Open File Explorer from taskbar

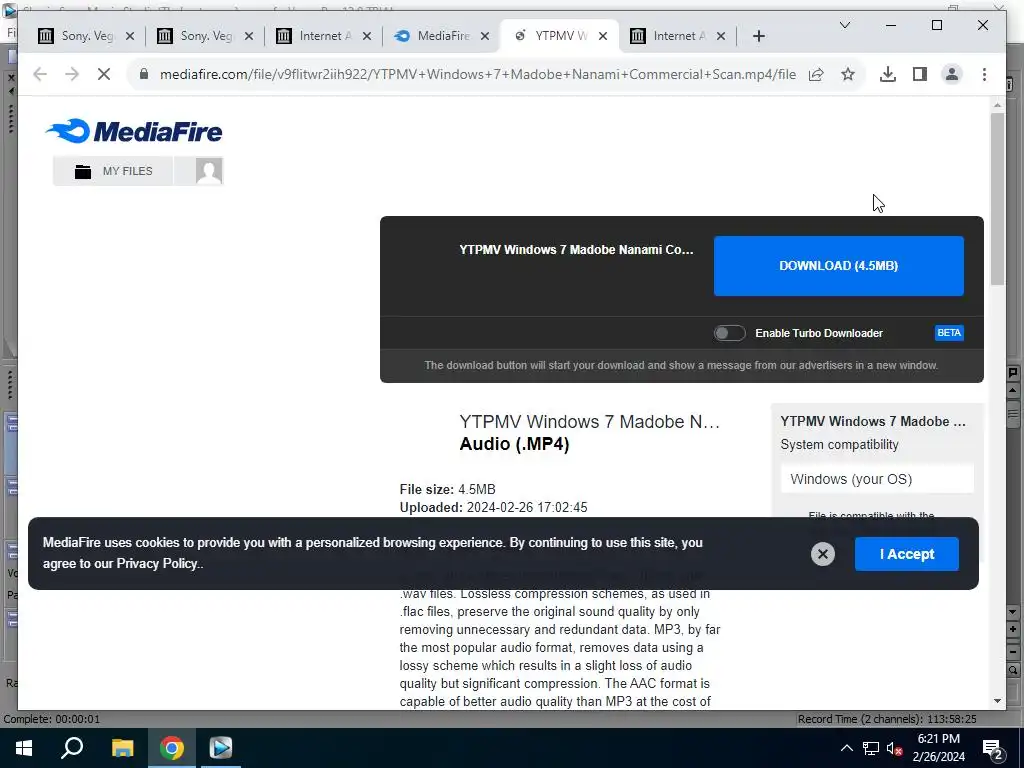(122, 748)
